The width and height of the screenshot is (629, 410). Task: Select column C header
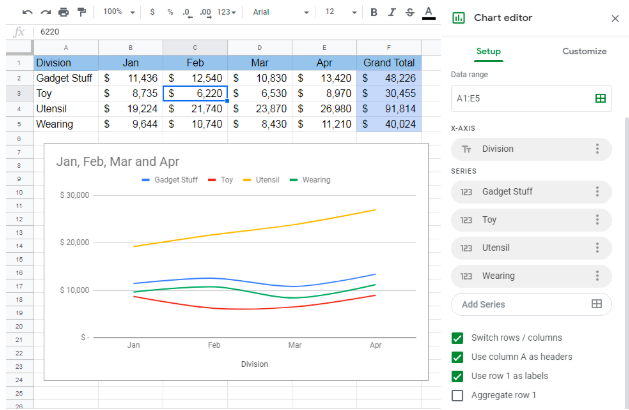(195, 47)
